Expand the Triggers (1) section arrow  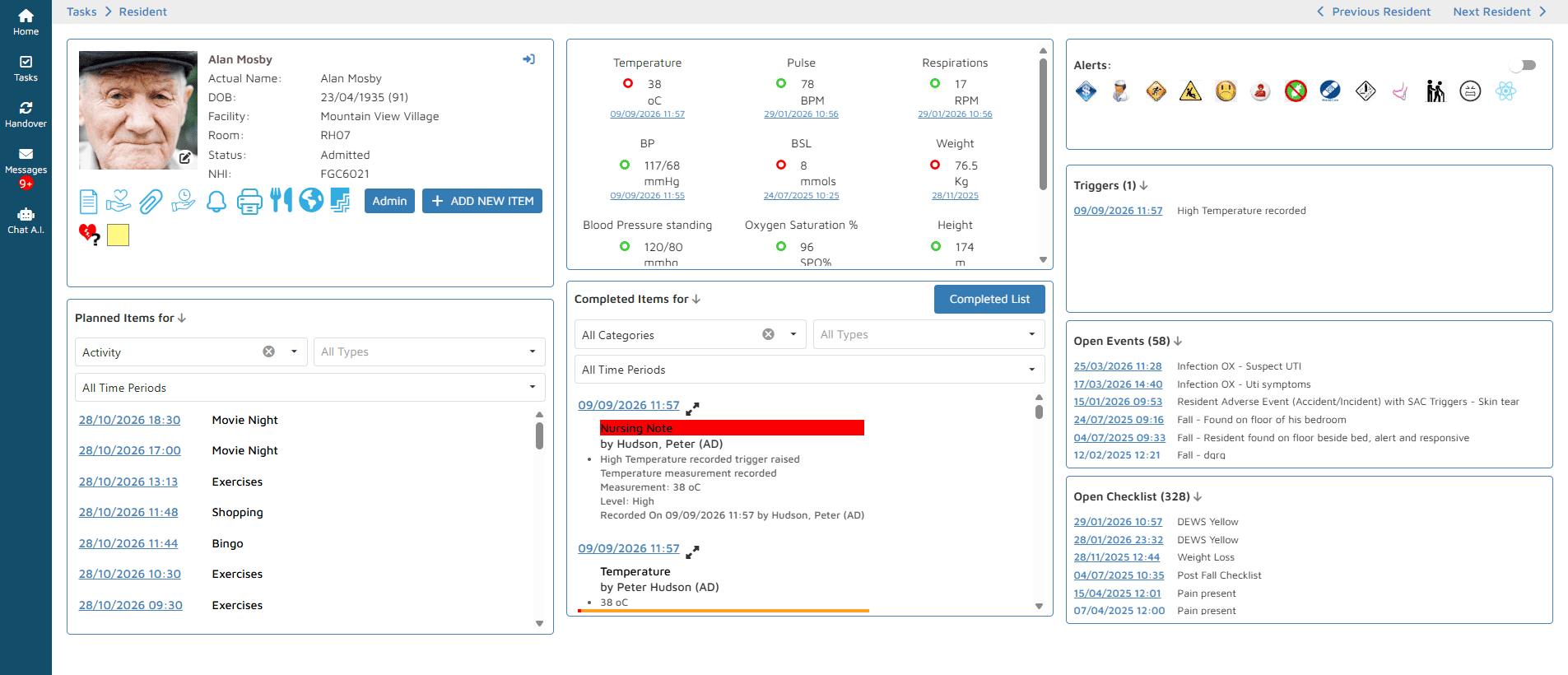pos(1144,186)
